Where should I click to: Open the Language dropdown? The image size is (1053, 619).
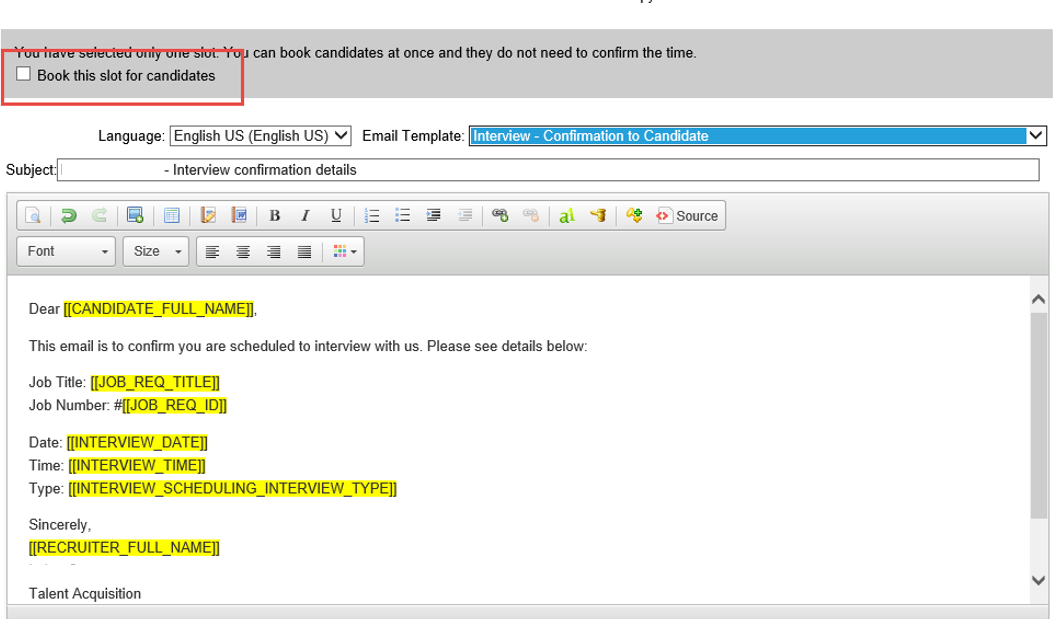click(x=261, y=136)
